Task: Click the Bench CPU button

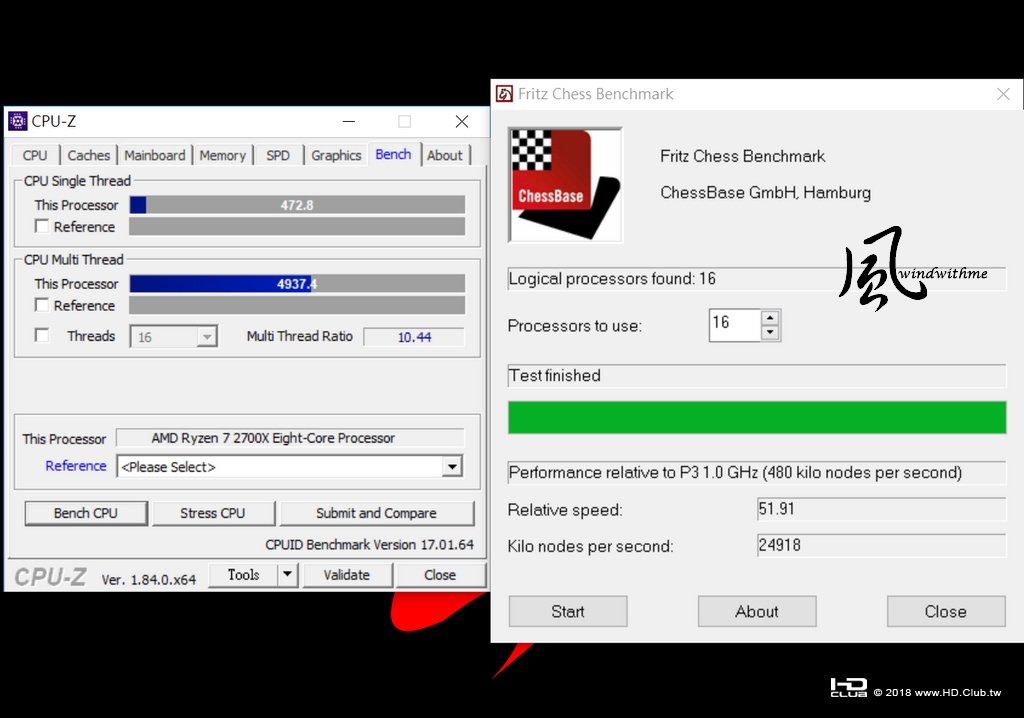Action: [x=86, y=514]
